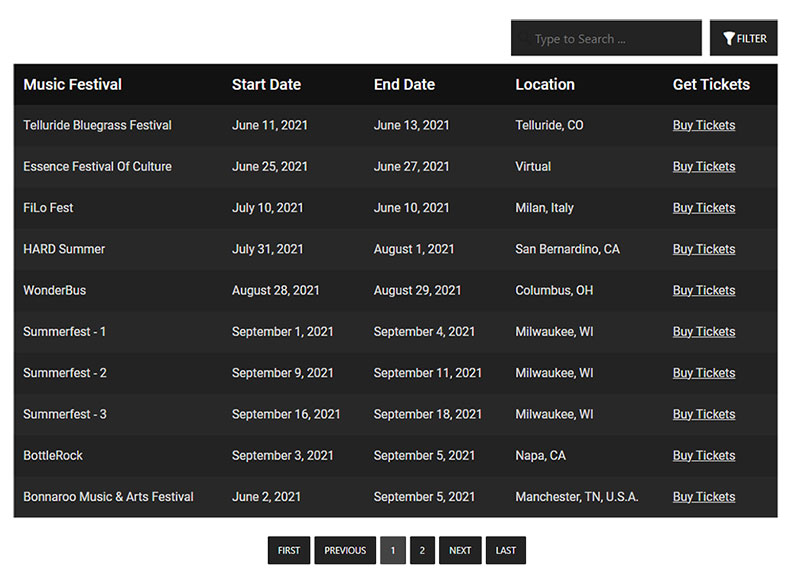800x580 pixels.
Task: Select page 1 in pagination
Action: point(393,550)
